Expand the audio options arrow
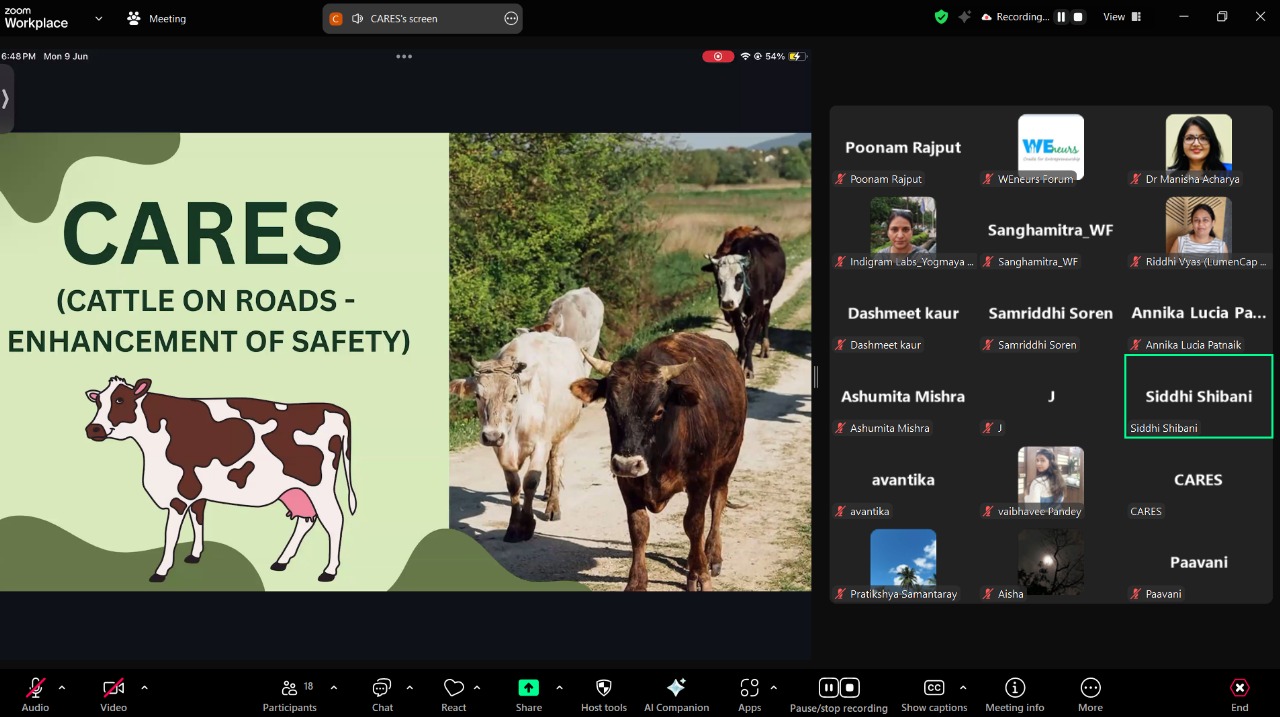Viewport: 1280px width, 717px height. (62, 688)
